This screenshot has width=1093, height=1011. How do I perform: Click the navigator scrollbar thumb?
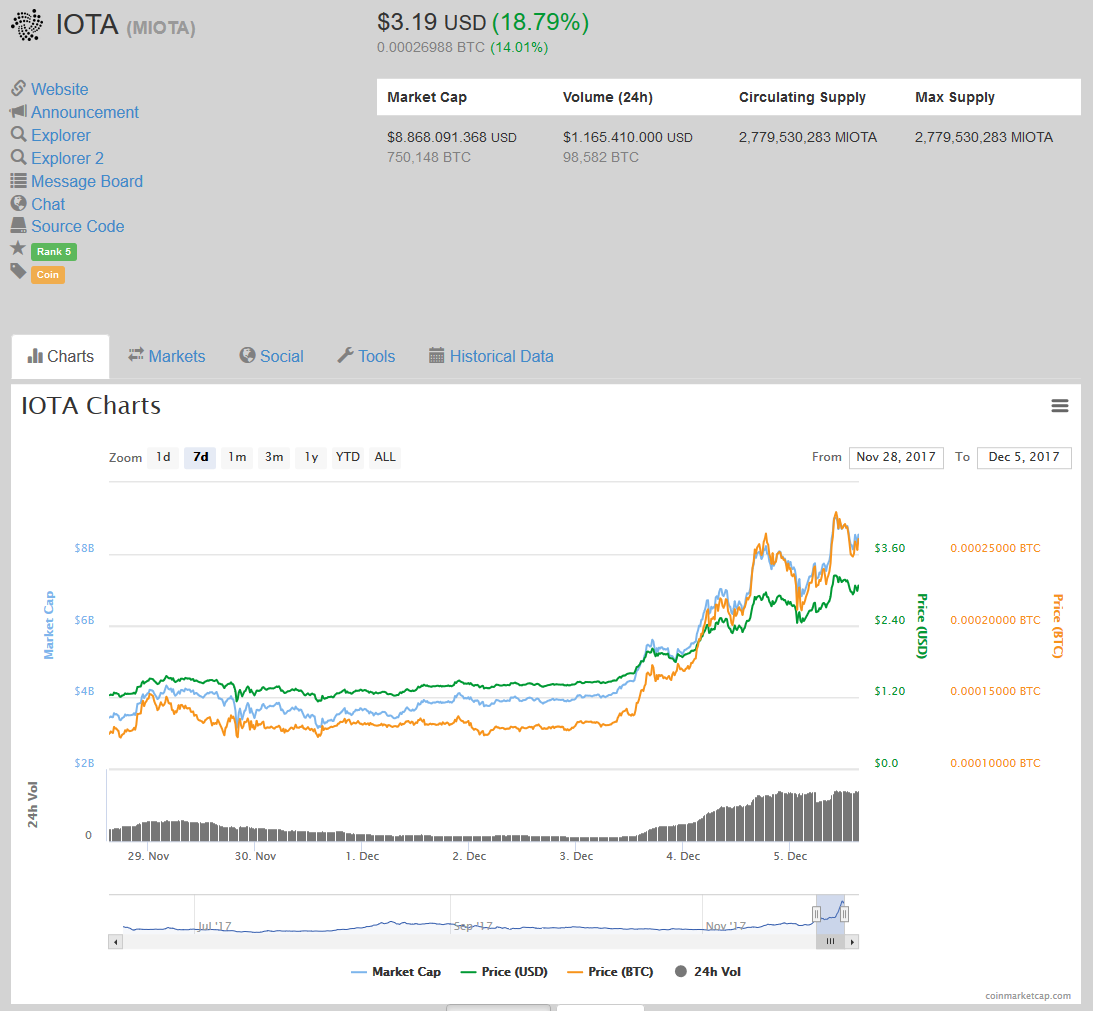tap(830, 942)
